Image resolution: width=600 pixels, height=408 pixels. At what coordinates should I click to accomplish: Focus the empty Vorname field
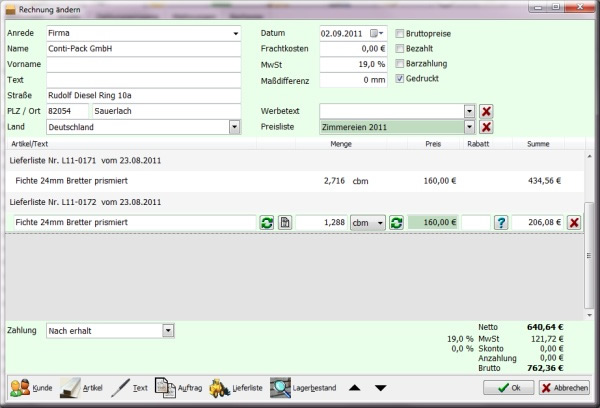pyautogui.click(x=143, y=64)
